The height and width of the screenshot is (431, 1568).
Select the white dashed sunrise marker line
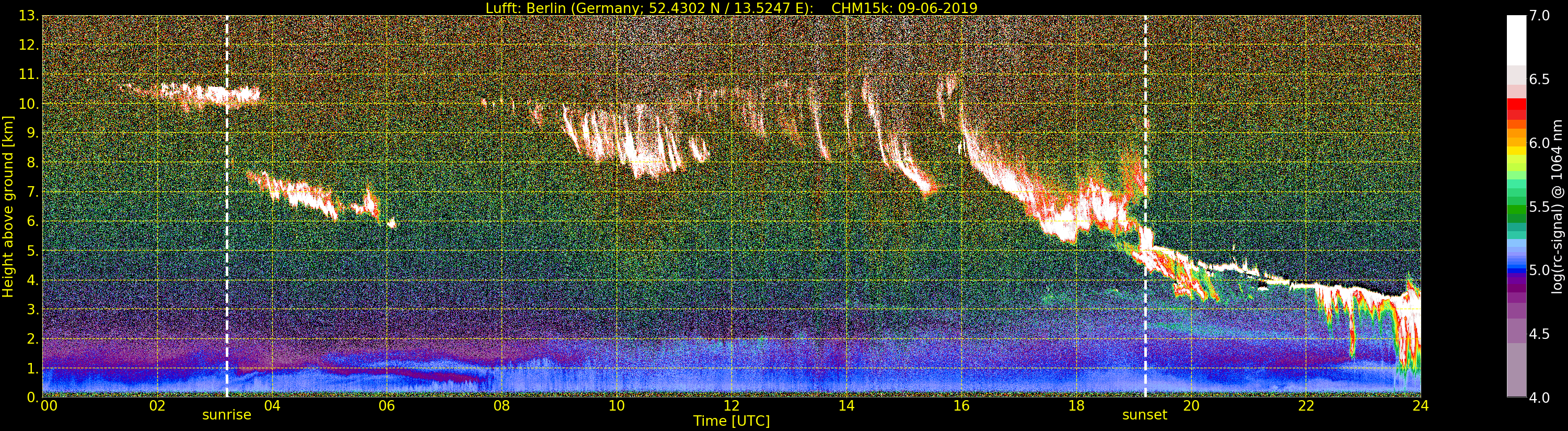tap(227, 207)
